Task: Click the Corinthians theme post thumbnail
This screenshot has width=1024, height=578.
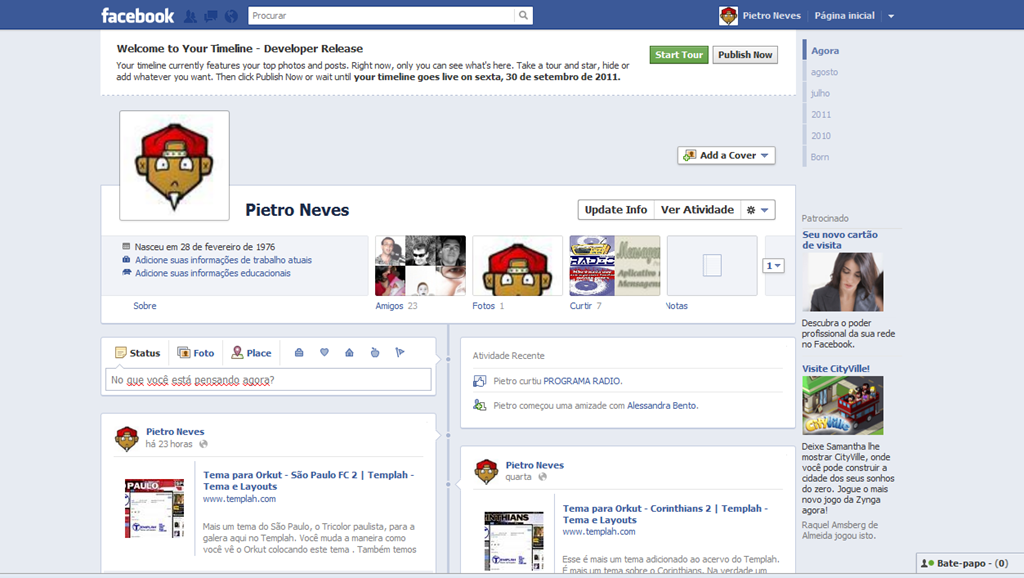Action: pyautogui.click(x=514, y=541)
